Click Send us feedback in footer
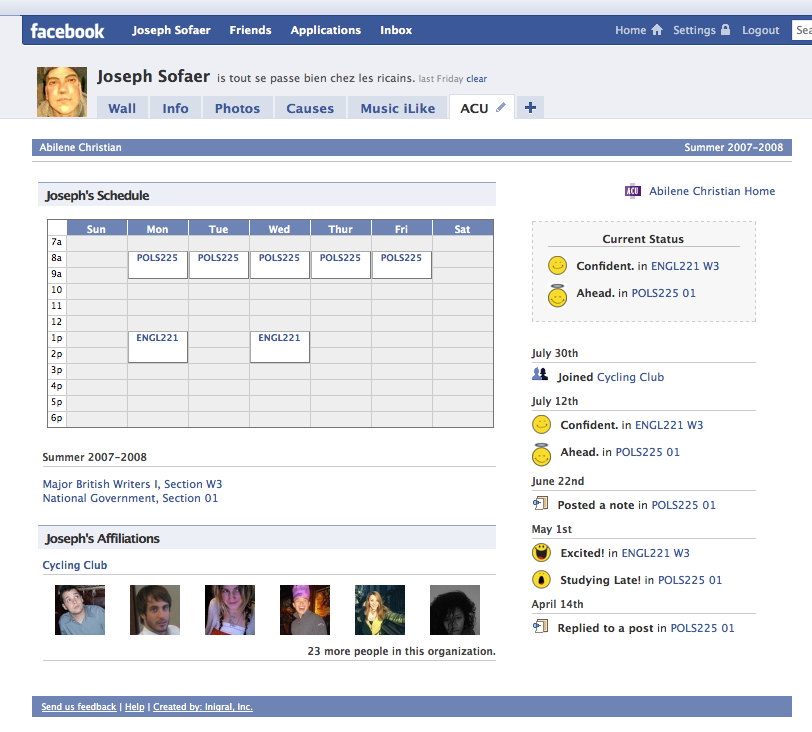Screen dimensions: 812x732 pyautogui.click(x=79, y=707)
